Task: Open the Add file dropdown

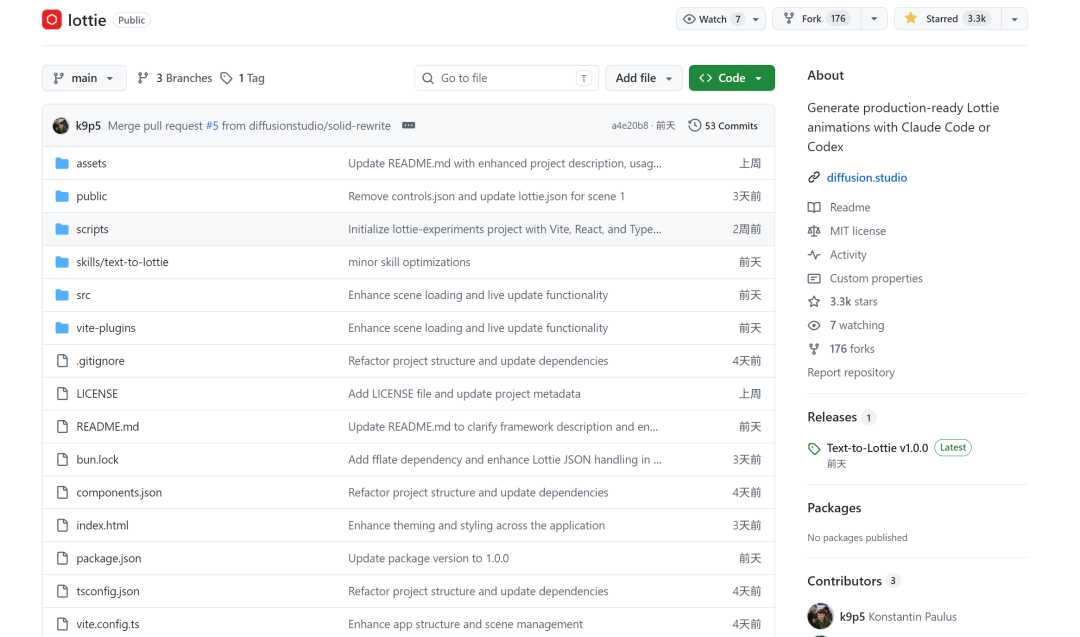Action: pyautogui.click(x=643, y=78)
